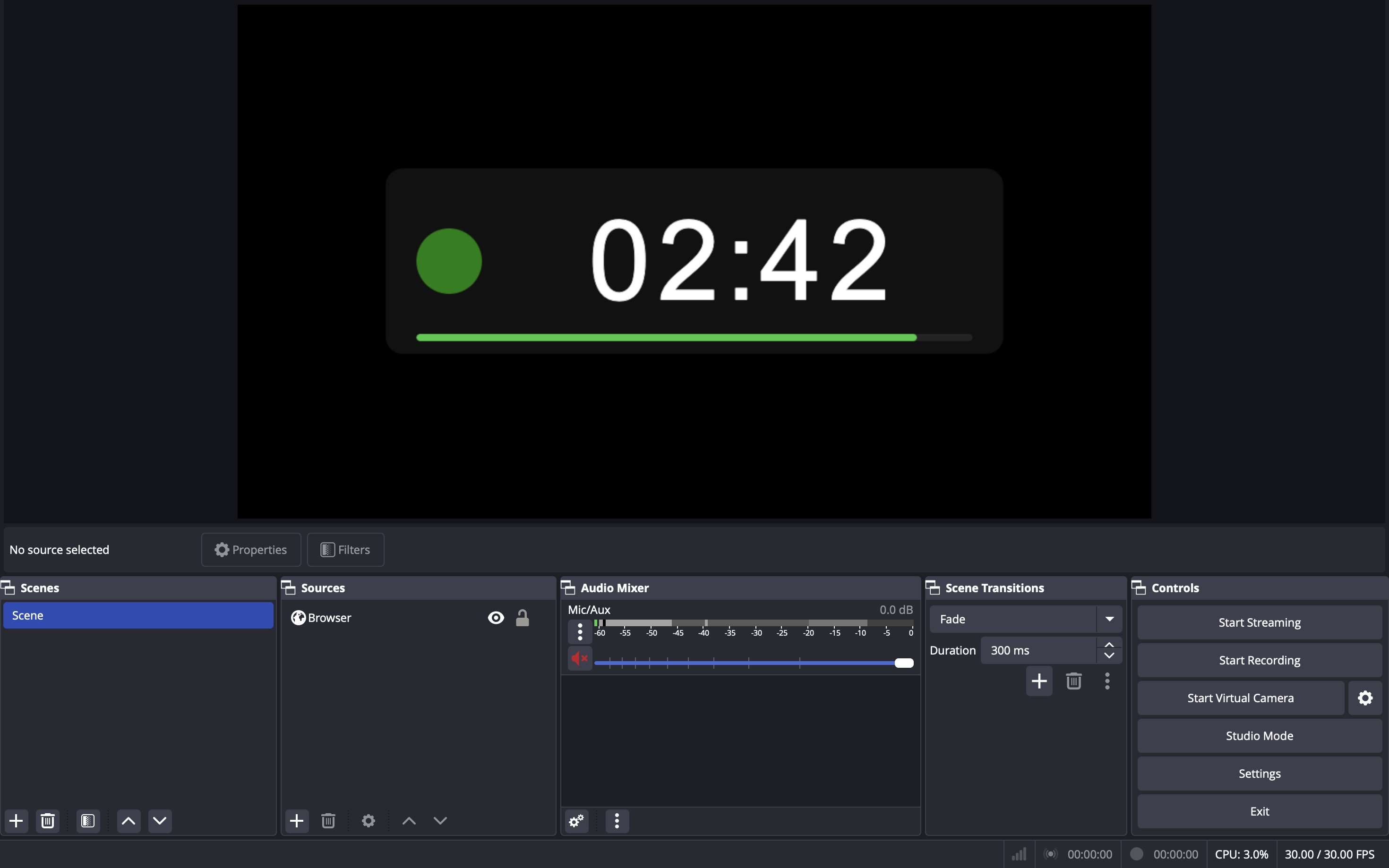
Task: Delete selected source with trash icon
Action: point(328,820)
